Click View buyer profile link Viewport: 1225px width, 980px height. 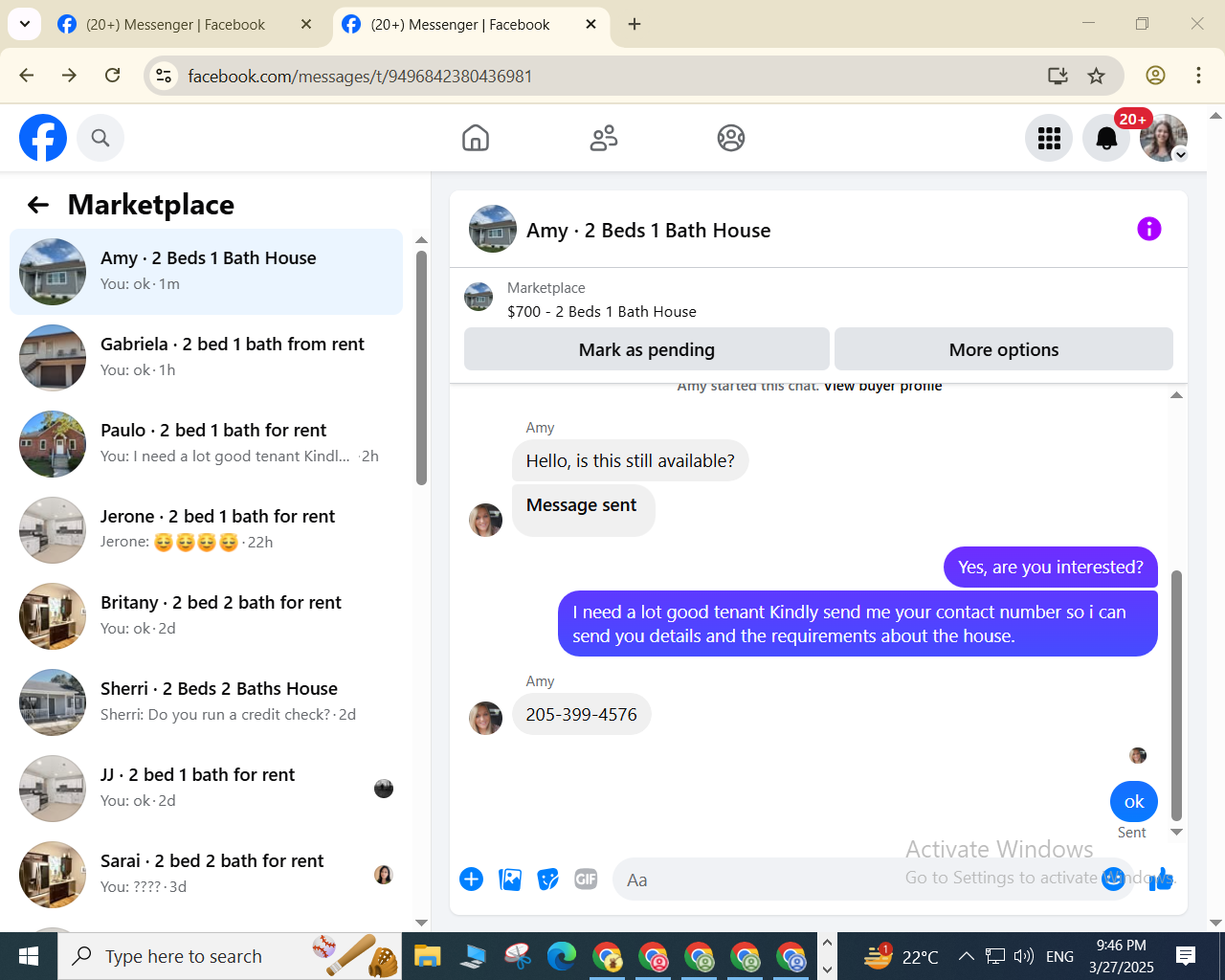[x=882, y=386]
